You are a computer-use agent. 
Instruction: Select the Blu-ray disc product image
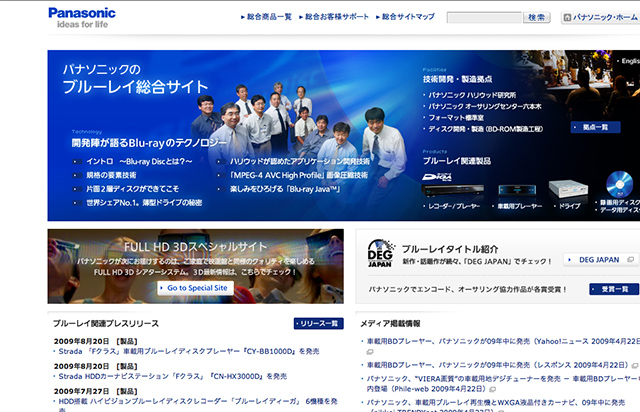coord(619,184)
